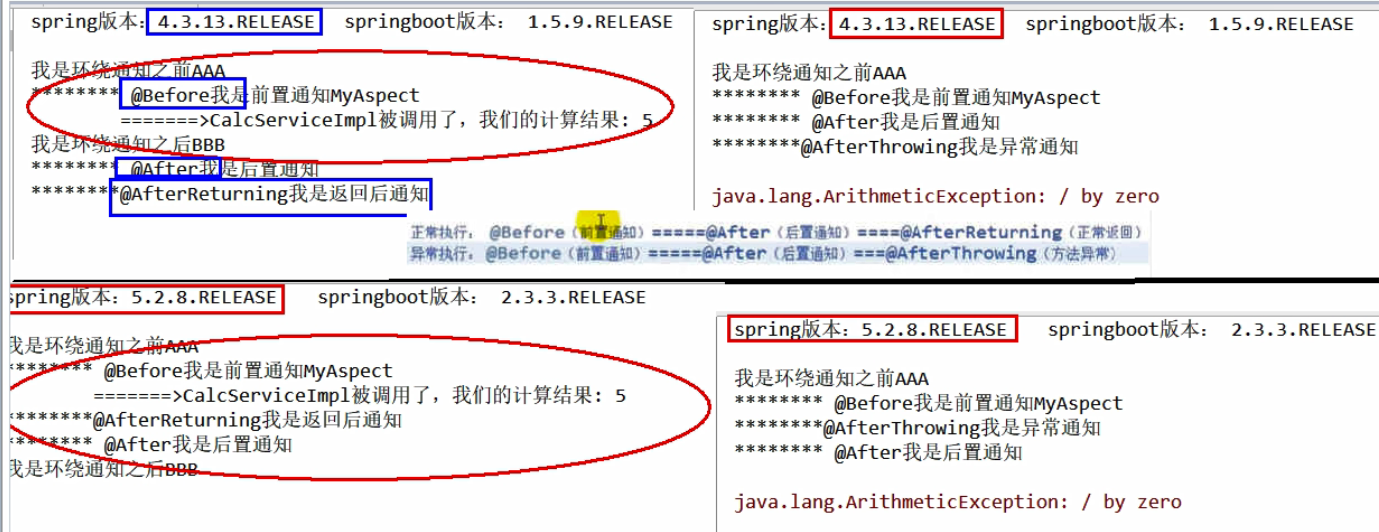Select the blue-boxed @AfterReturning返回后通知 line
The width and height of the screenshot is (1379, 532).
[x=273, y=196]
